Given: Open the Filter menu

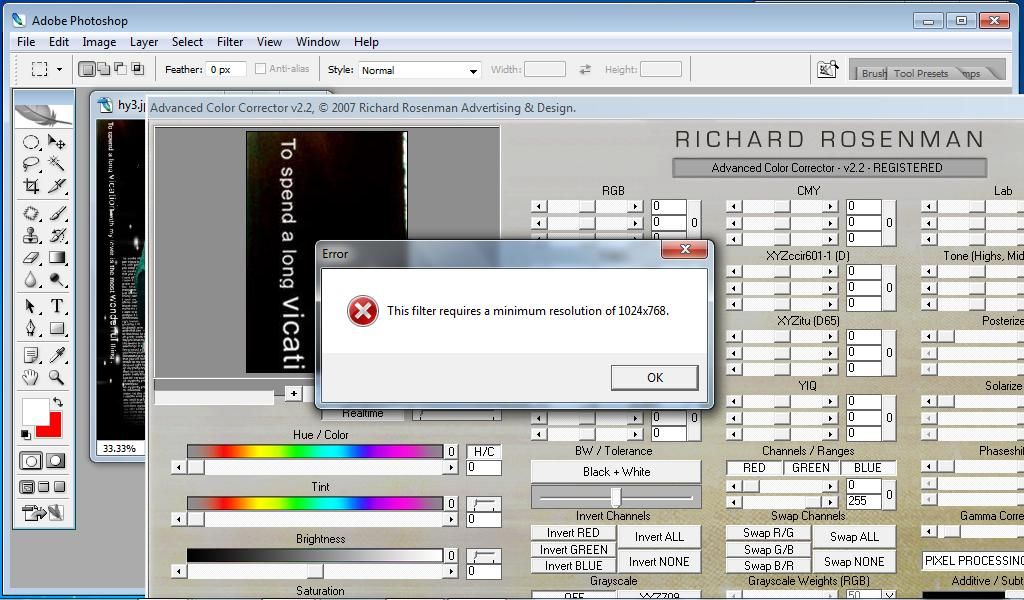Looking at the screenshot, I should point(230,42).
